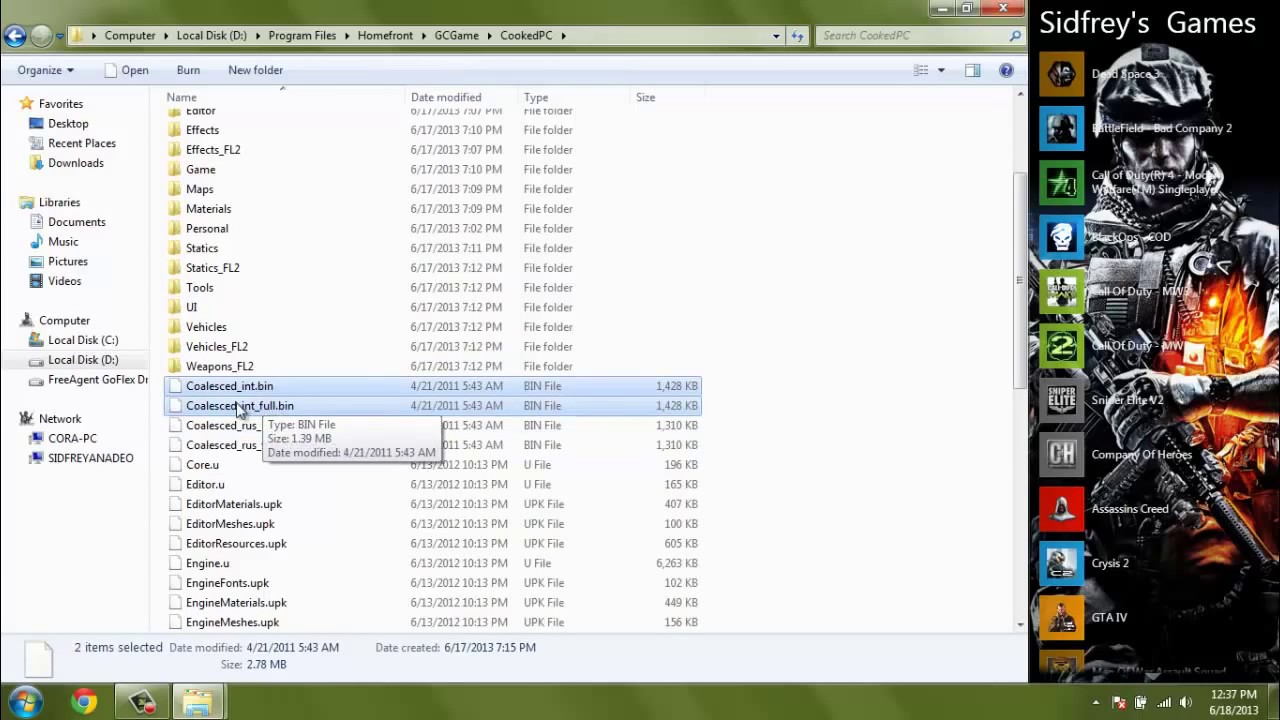The image size is (1280, 720).
Task: Open recent locations dropdown next to Forward
Action: 60,36
